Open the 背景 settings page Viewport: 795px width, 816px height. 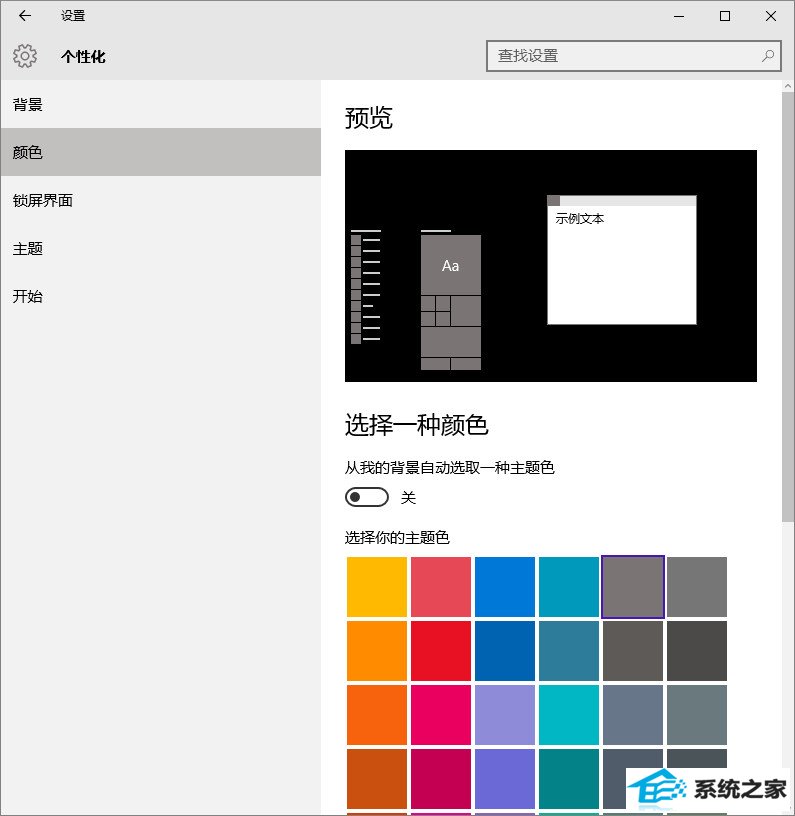pyautogui.click(x=161, y=105)
